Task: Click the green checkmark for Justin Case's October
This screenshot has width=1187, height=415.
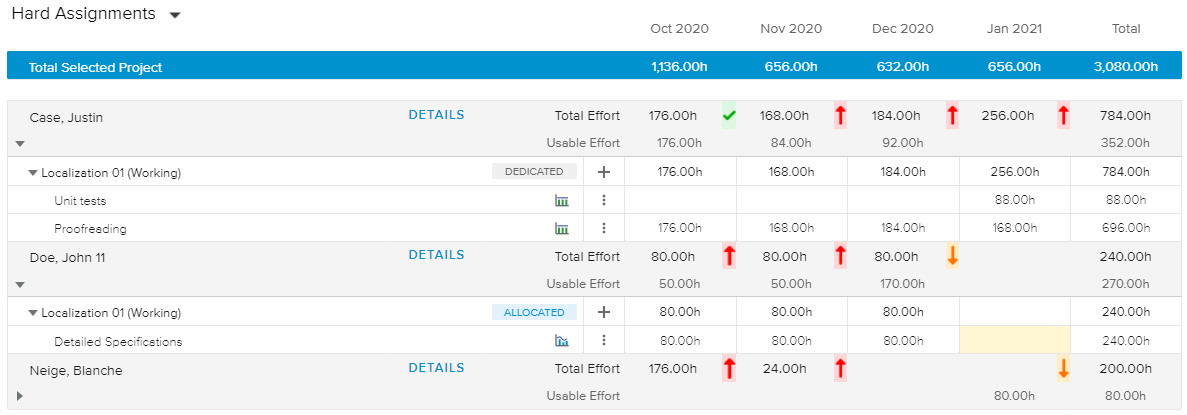Action: (x=729, y=116)
